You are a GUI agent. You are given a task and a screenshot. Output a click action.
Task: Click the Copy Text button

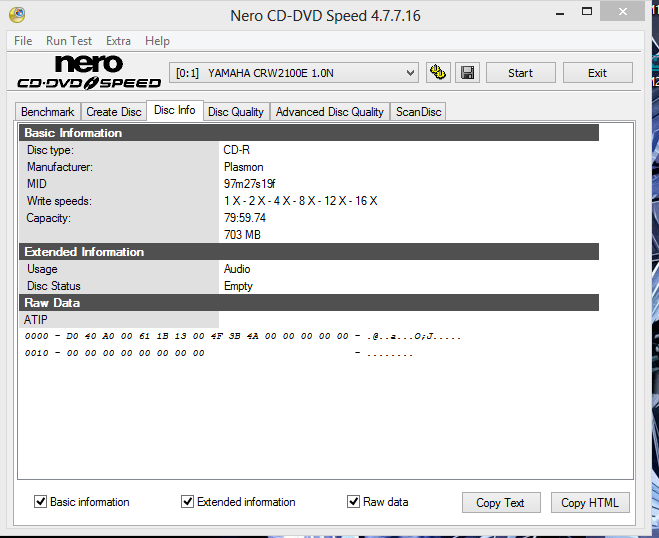501,503
